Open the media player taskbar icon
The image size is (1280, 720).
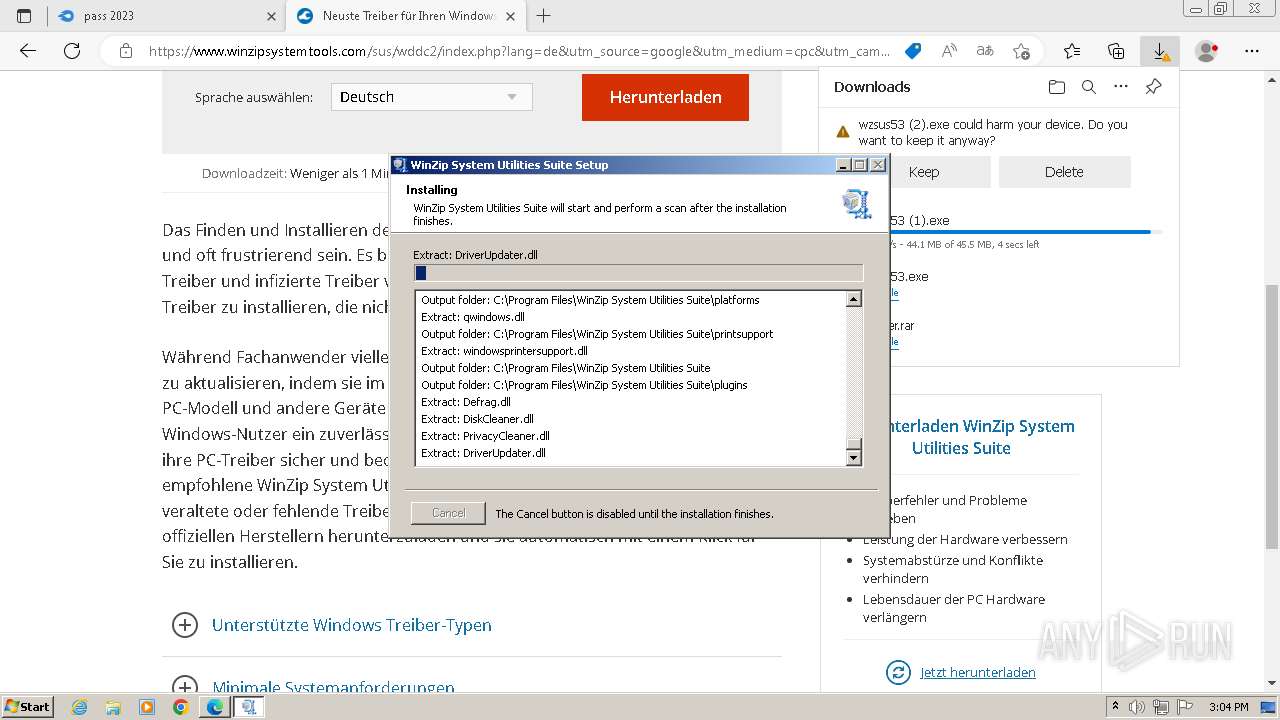[147, 707]
